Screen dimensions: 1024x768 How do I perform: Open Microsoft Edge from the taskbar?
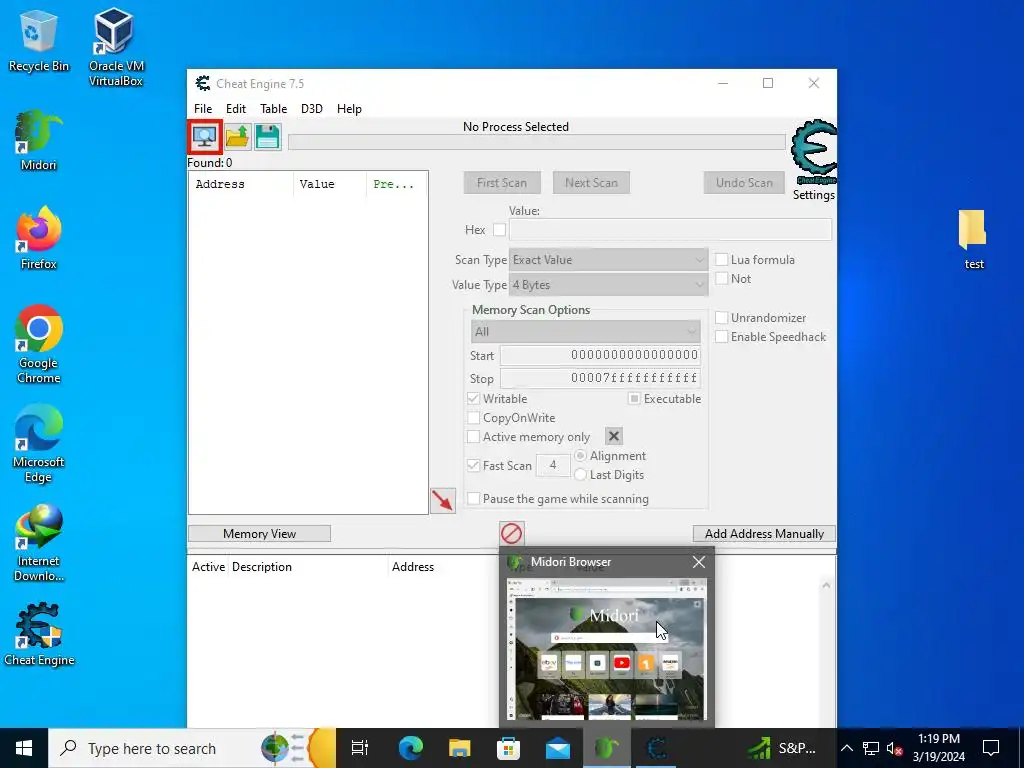point(411,748)
